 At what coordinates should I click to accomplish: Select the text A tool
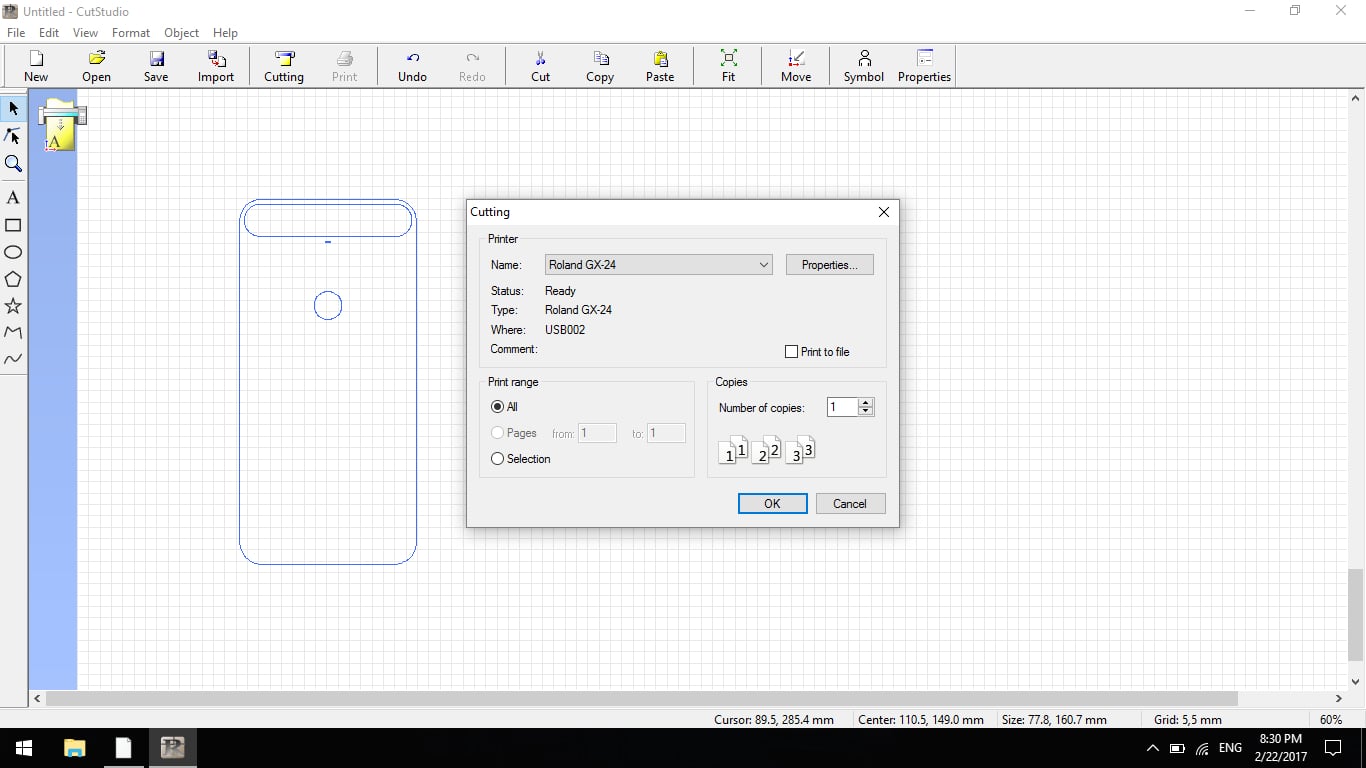click(13, 198)
